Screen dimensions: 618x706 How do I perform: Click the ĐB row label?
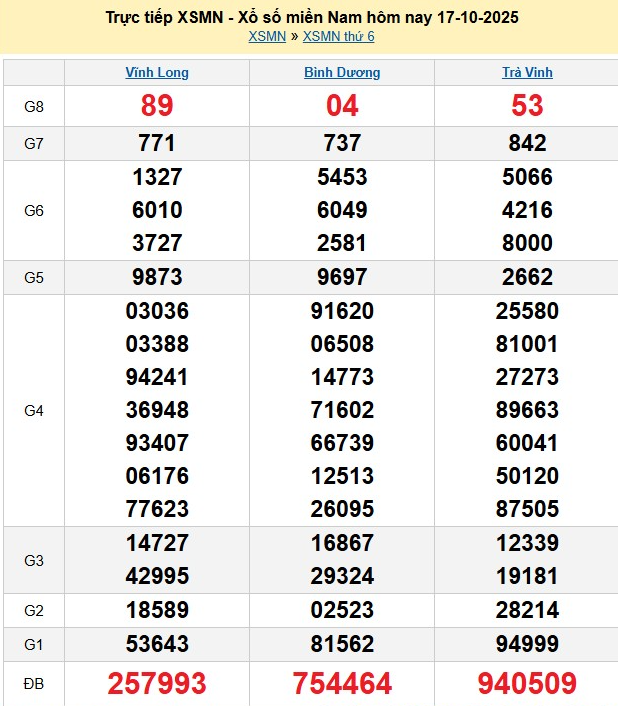click(34, 683)
